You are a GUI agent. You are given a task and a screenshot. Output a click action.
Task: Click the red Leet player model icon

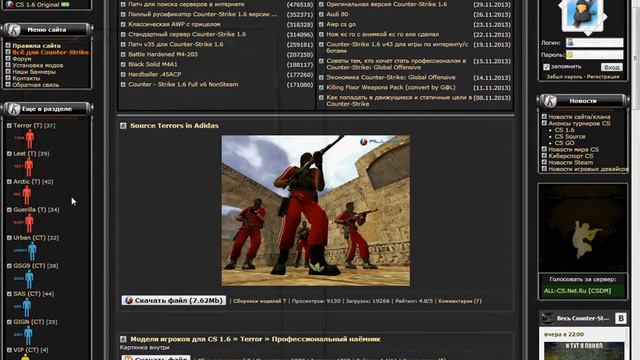pyautogui.click(x=29, y=167)
